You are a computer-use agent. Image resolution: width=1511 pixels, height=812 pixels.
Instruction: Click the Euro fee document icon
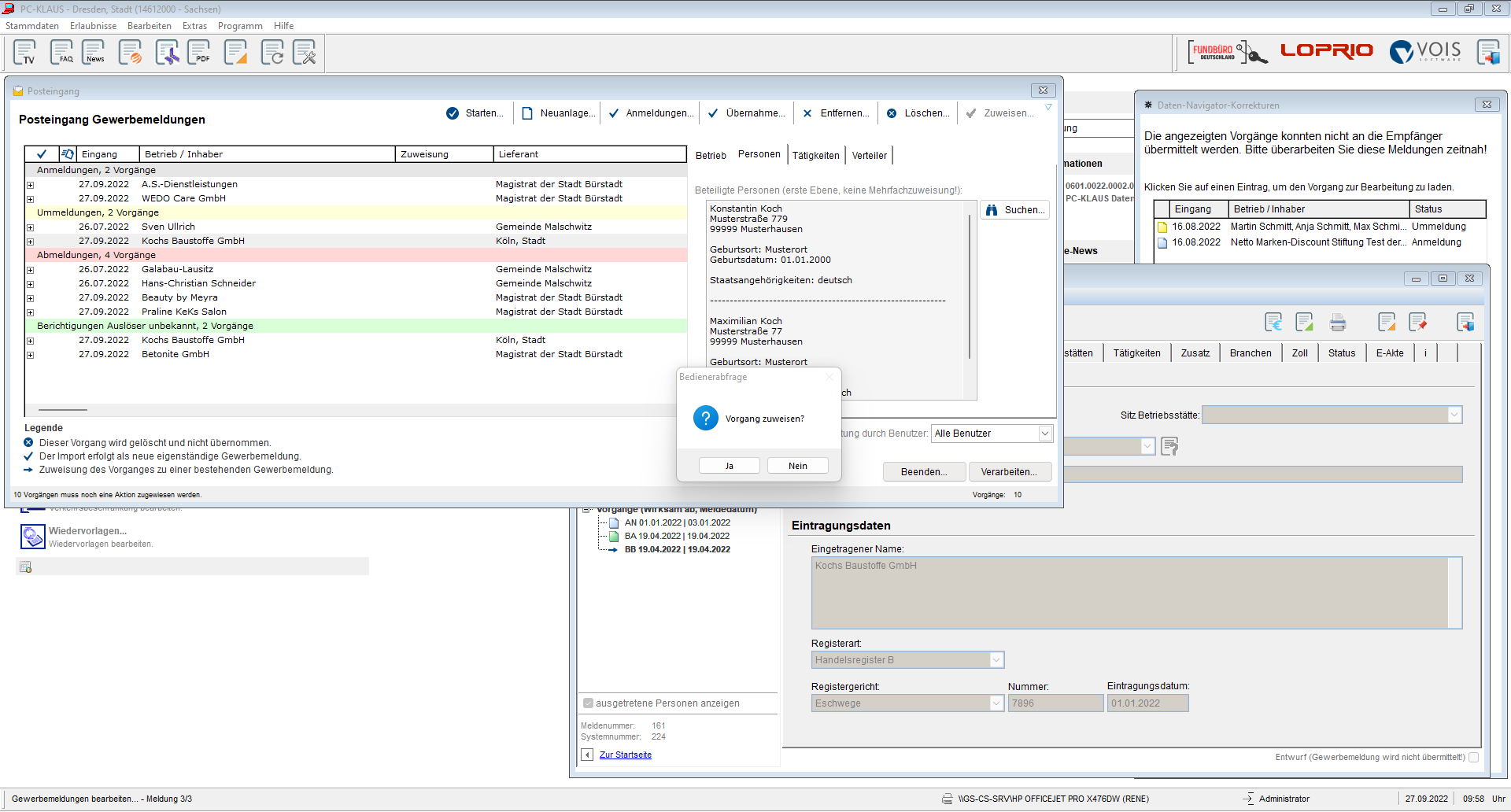pyautogui.click(x=1273, y=322)
